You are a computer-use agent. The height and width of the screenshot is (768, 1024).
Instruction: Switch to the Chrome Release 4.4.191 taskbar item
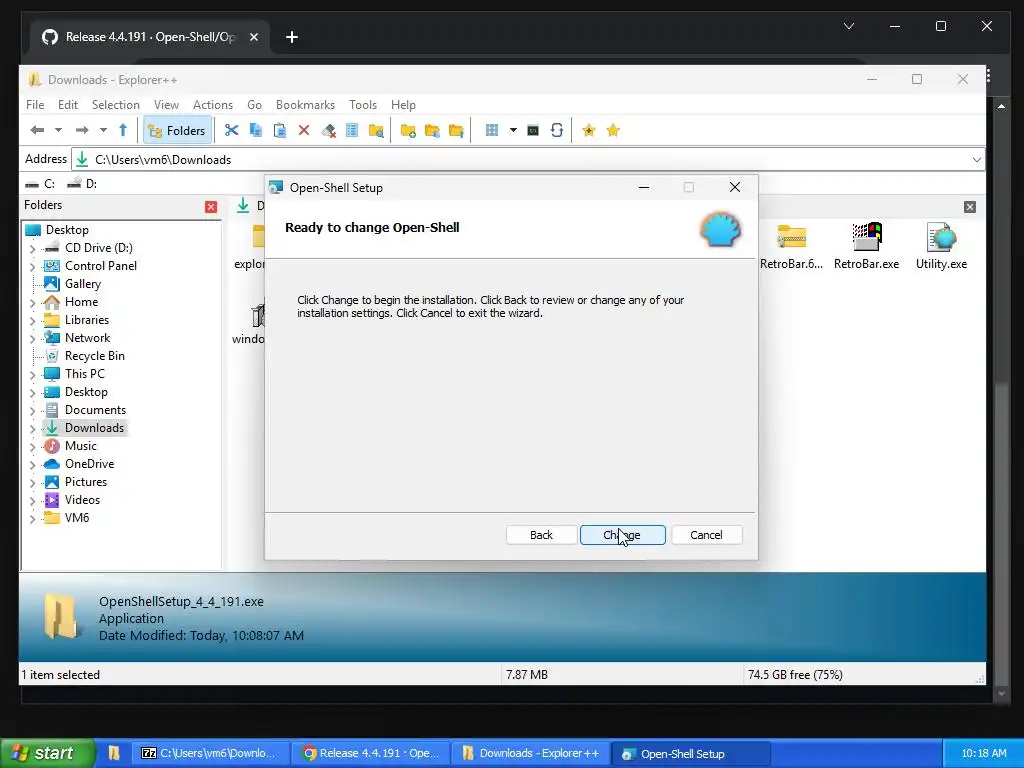371,754
